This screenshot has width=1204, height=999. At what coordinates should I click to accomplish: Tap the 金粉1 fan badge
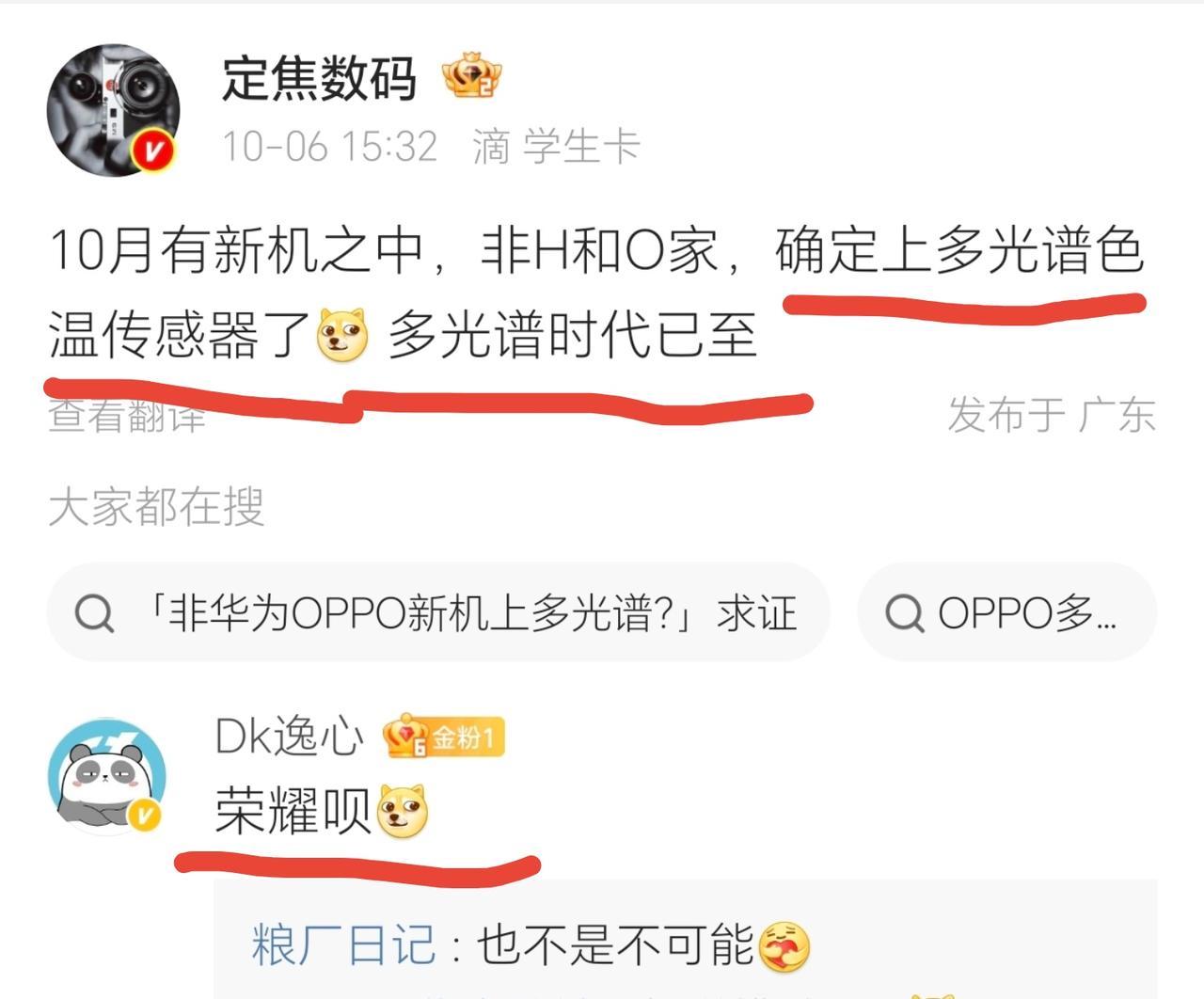coord(445,737)
